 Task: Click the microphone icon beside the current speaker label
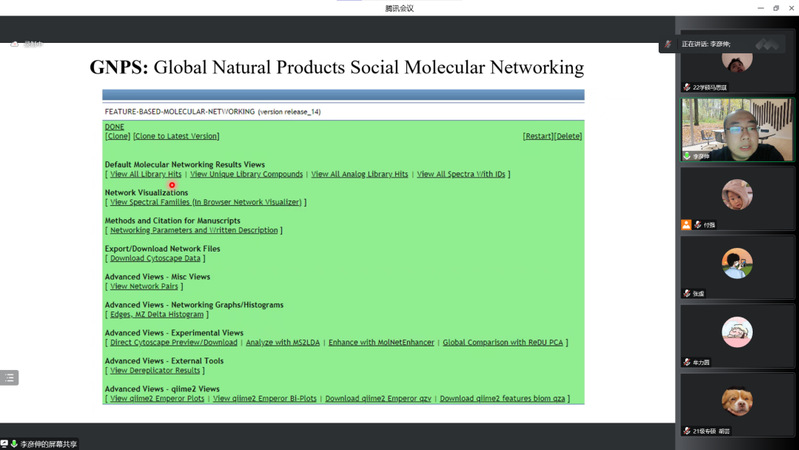coord(667,44)
